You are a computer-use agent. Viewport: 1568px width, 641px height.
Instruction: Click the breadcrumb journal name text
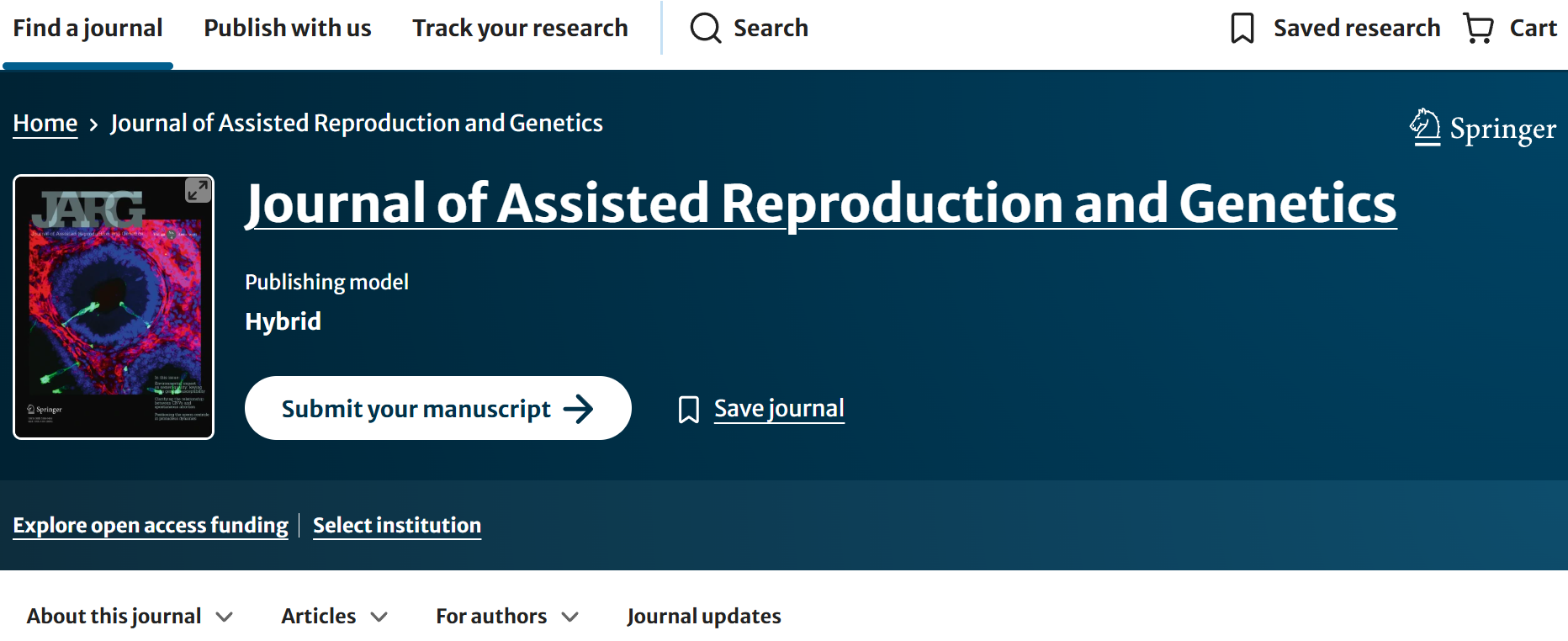click(357, 124)
